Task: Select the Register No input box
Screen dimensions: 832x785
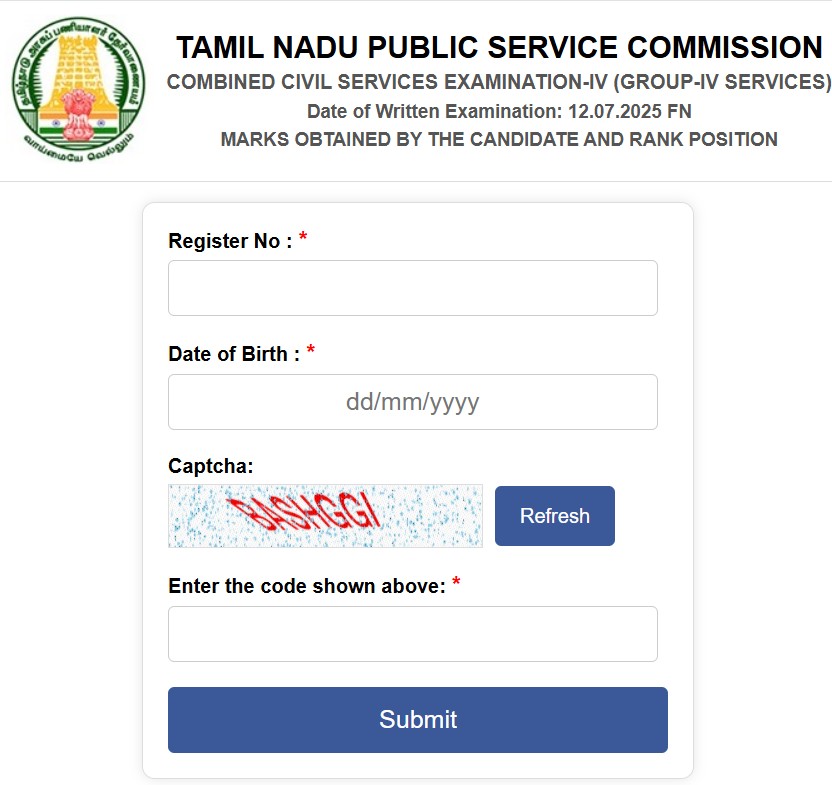Action: tap(412, 287)
